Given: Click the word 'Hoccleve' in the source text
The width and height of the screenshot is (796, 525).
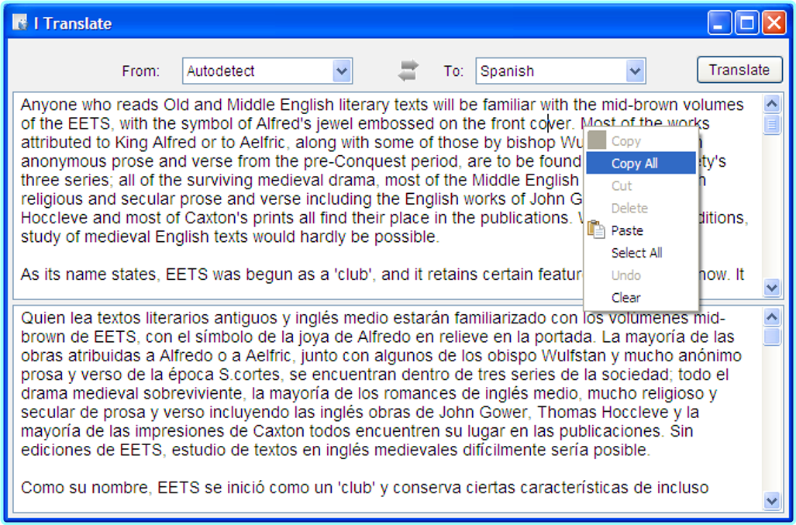Looking at the screenshot, I should [x=54, y=218].
